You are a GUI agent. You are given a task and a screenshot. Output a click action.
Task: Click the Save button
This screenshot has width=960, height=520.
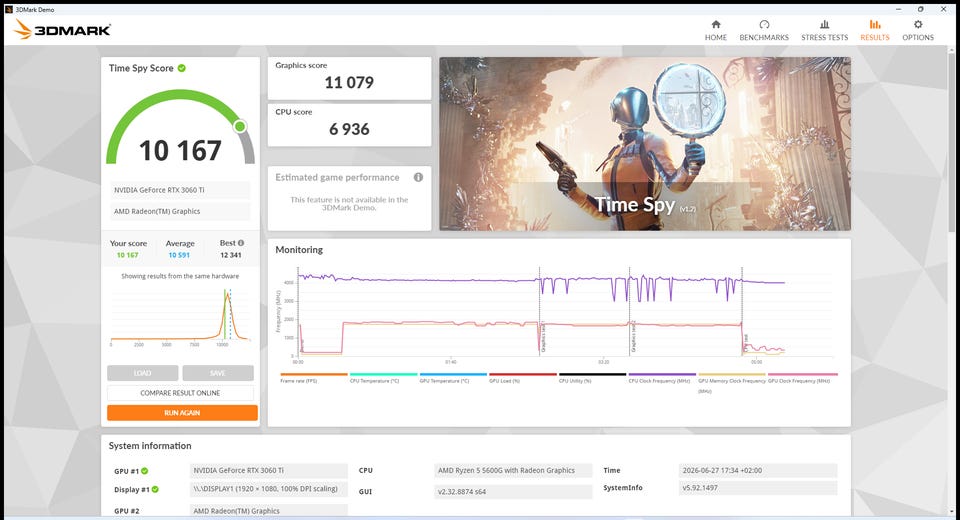(218, 373)
